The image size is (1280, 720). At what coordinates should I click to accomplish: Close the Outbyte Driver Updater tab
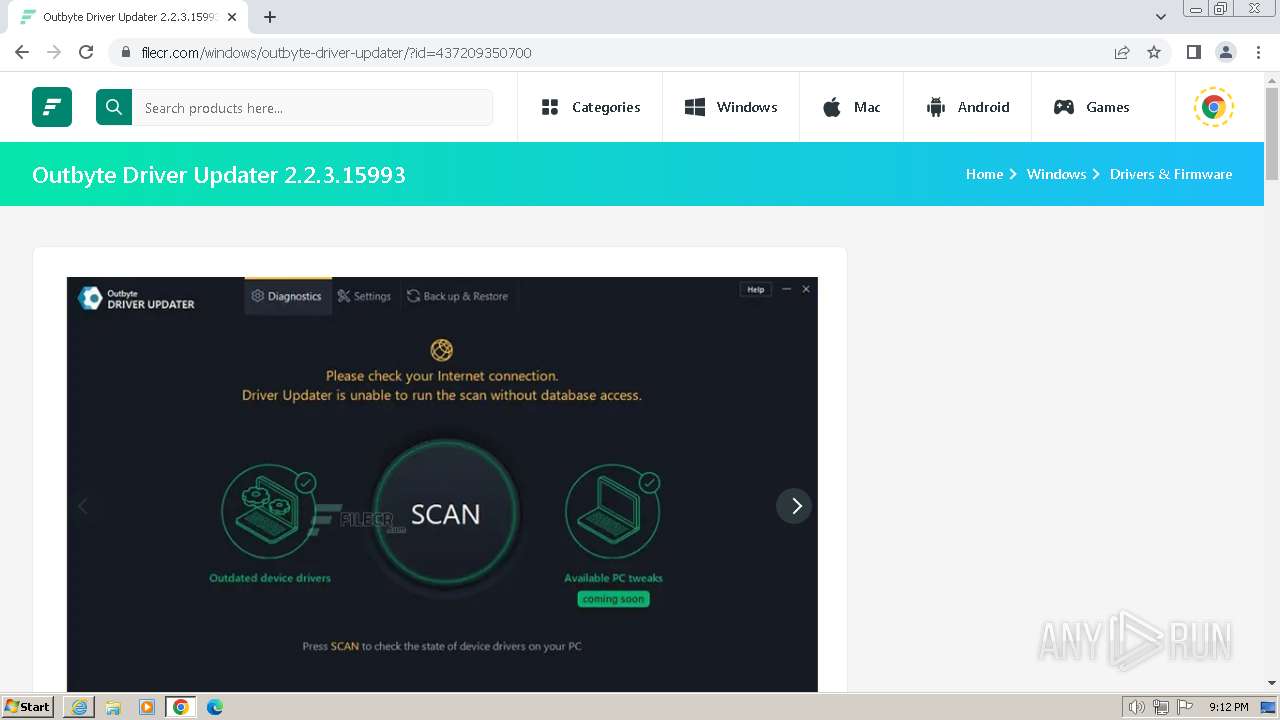(x=232, y=17)
